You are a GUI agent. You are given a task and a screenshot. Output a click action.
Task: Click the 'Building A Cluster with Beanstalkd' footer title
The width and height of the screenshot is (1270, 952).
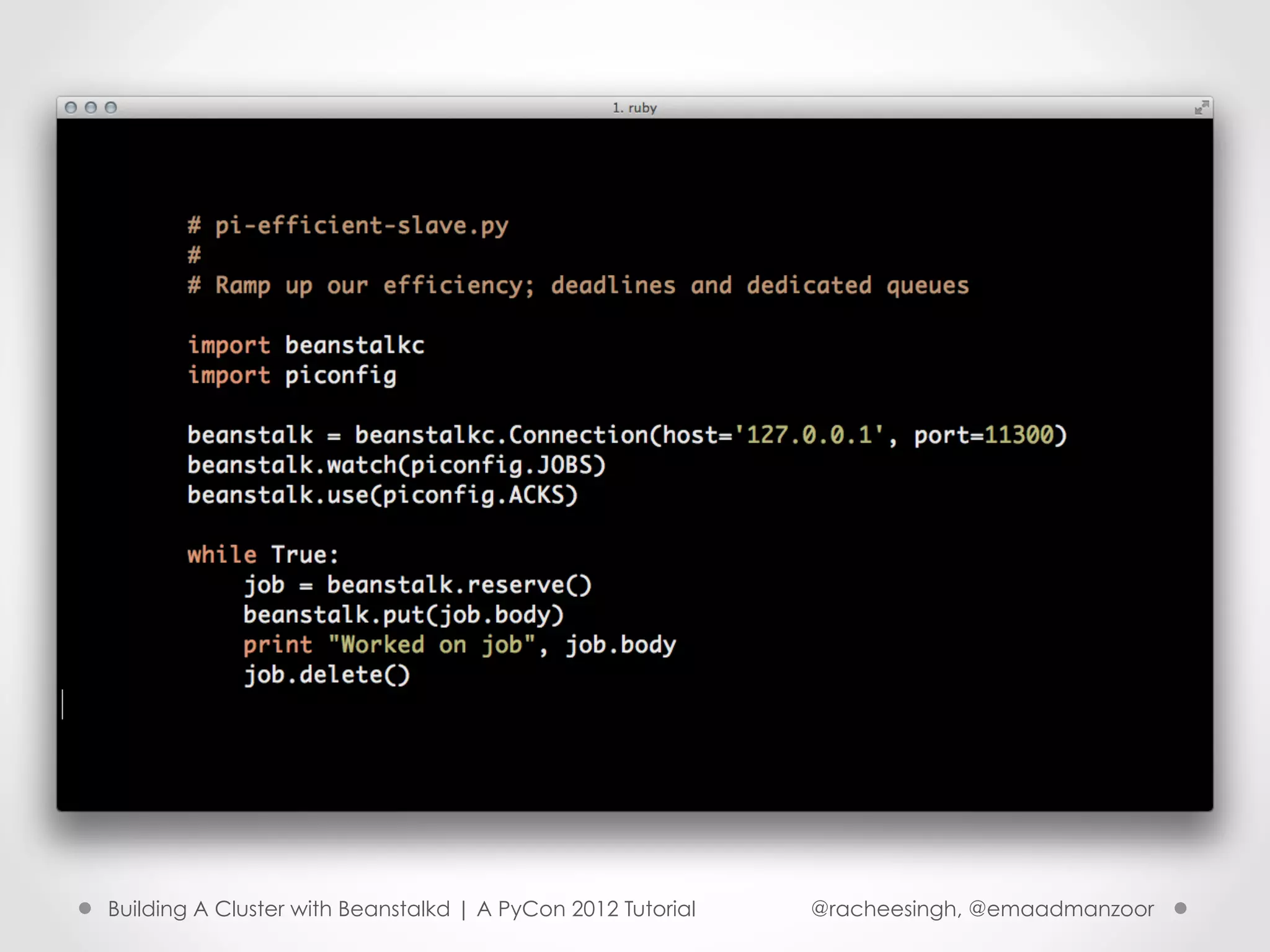coord(278,909)
